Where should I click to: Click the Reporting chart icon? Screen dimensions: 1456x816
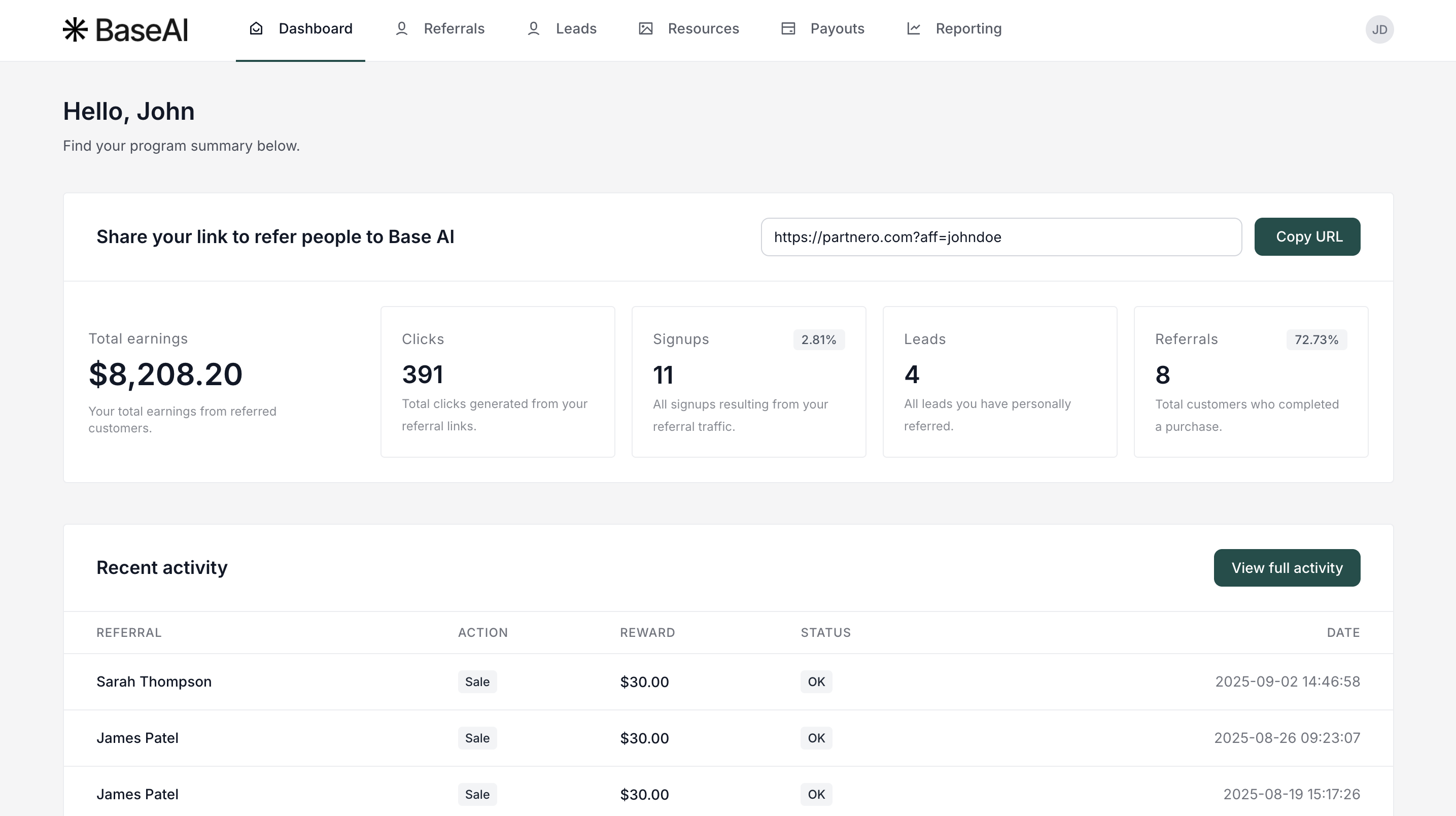pyautogui.click(x=913, y=29)
